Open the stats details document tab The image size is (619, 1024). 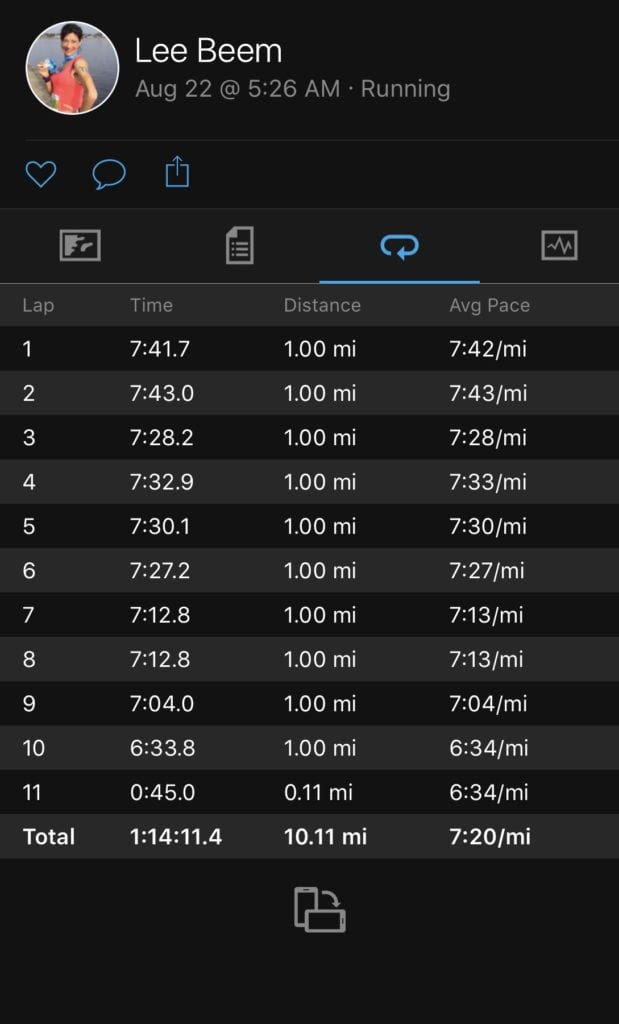click(x=240, y=246)
